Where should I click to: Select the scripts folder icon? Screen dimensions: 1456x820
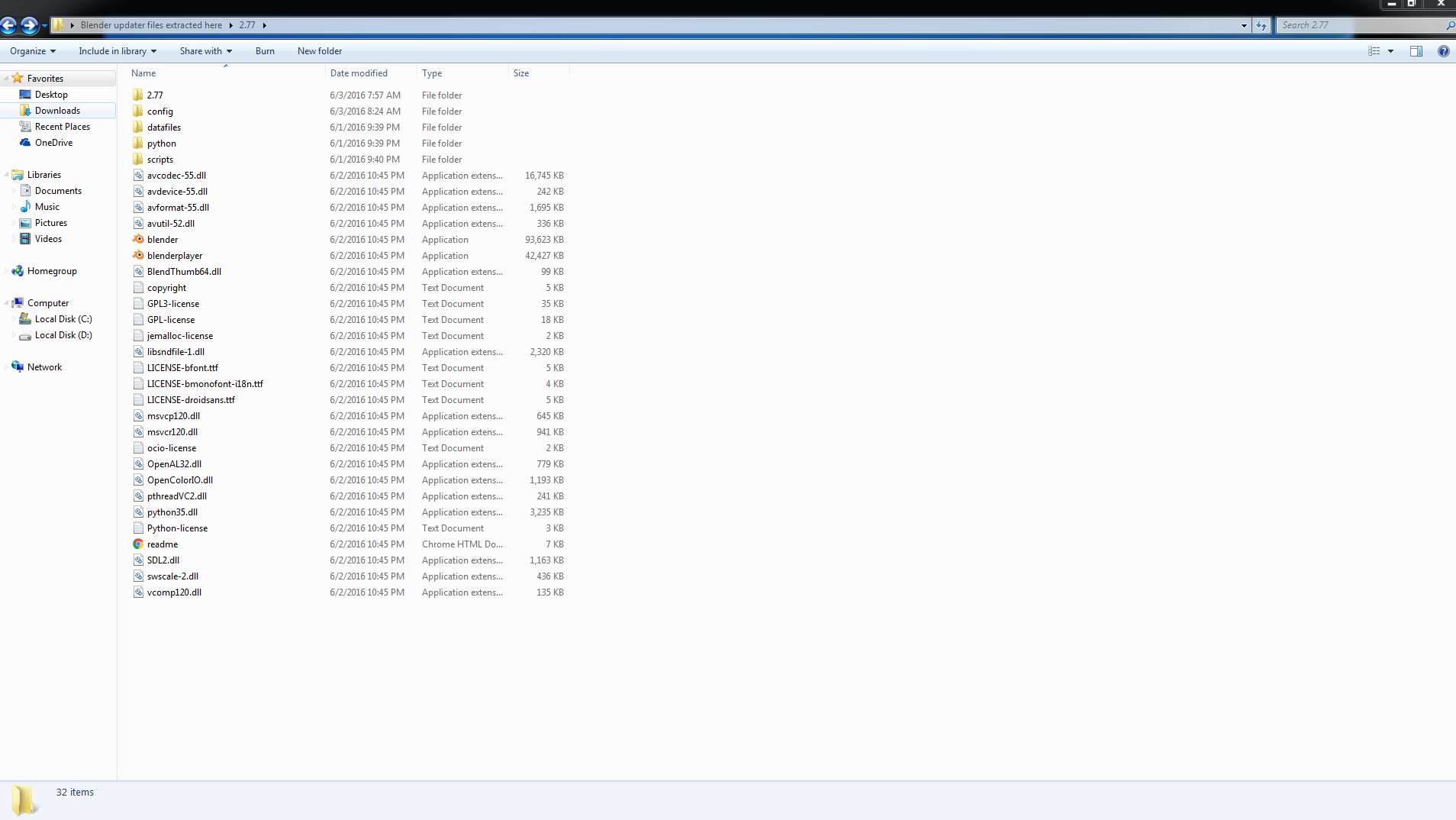tap(138, 160)
